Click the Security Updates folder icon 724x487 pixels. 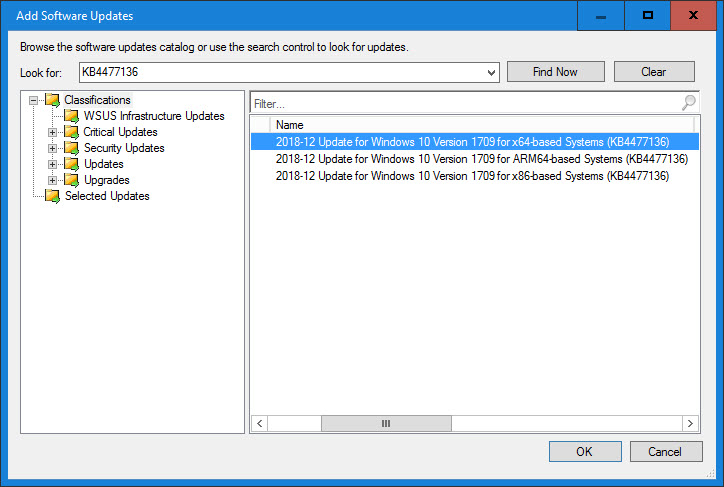[x=71, y=148]
